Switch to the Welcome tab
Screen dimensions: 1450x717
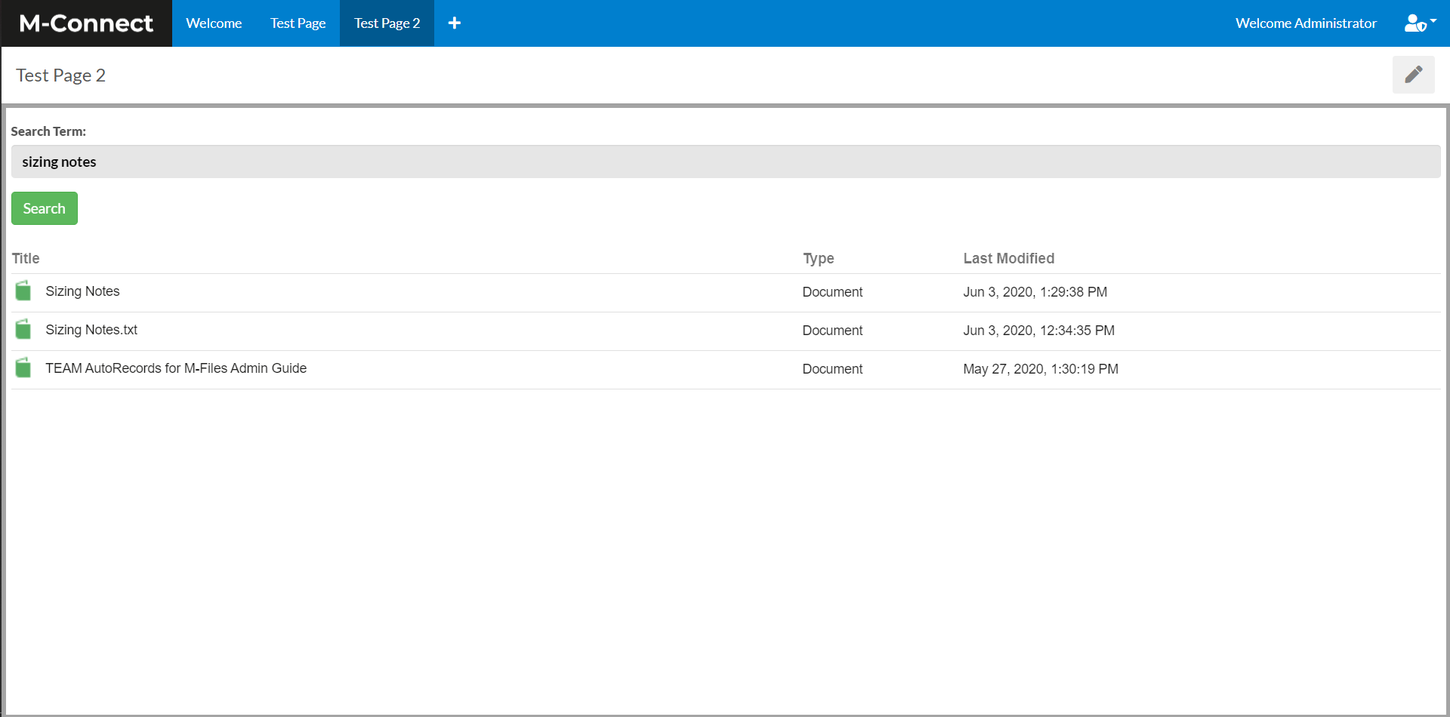(214, 23)
